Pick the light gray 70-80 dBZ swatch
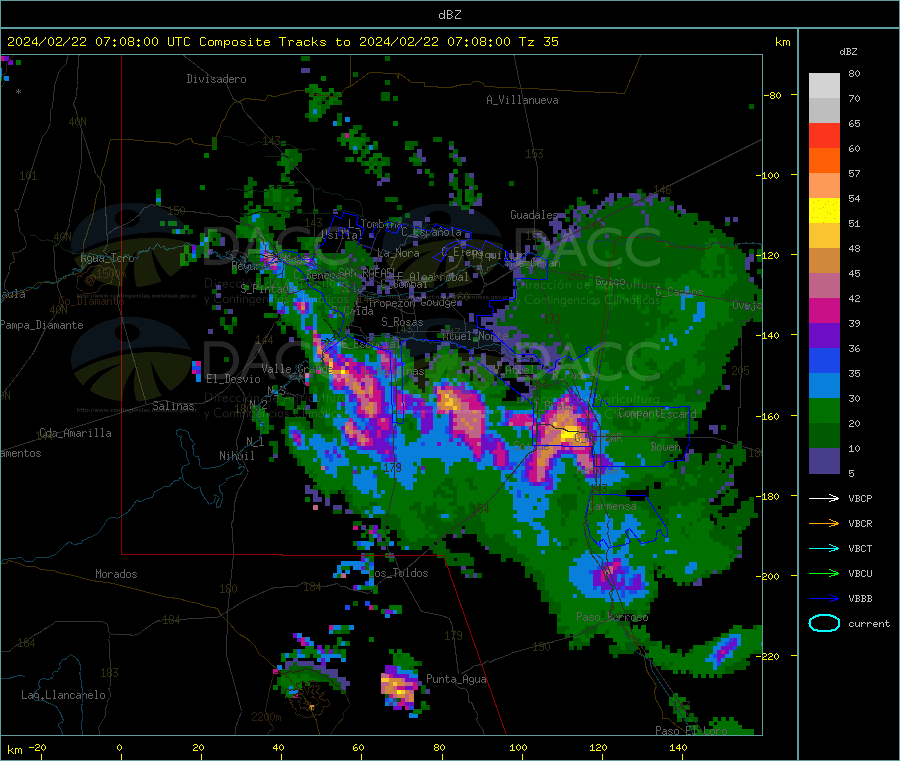 (x=824, y=86)
